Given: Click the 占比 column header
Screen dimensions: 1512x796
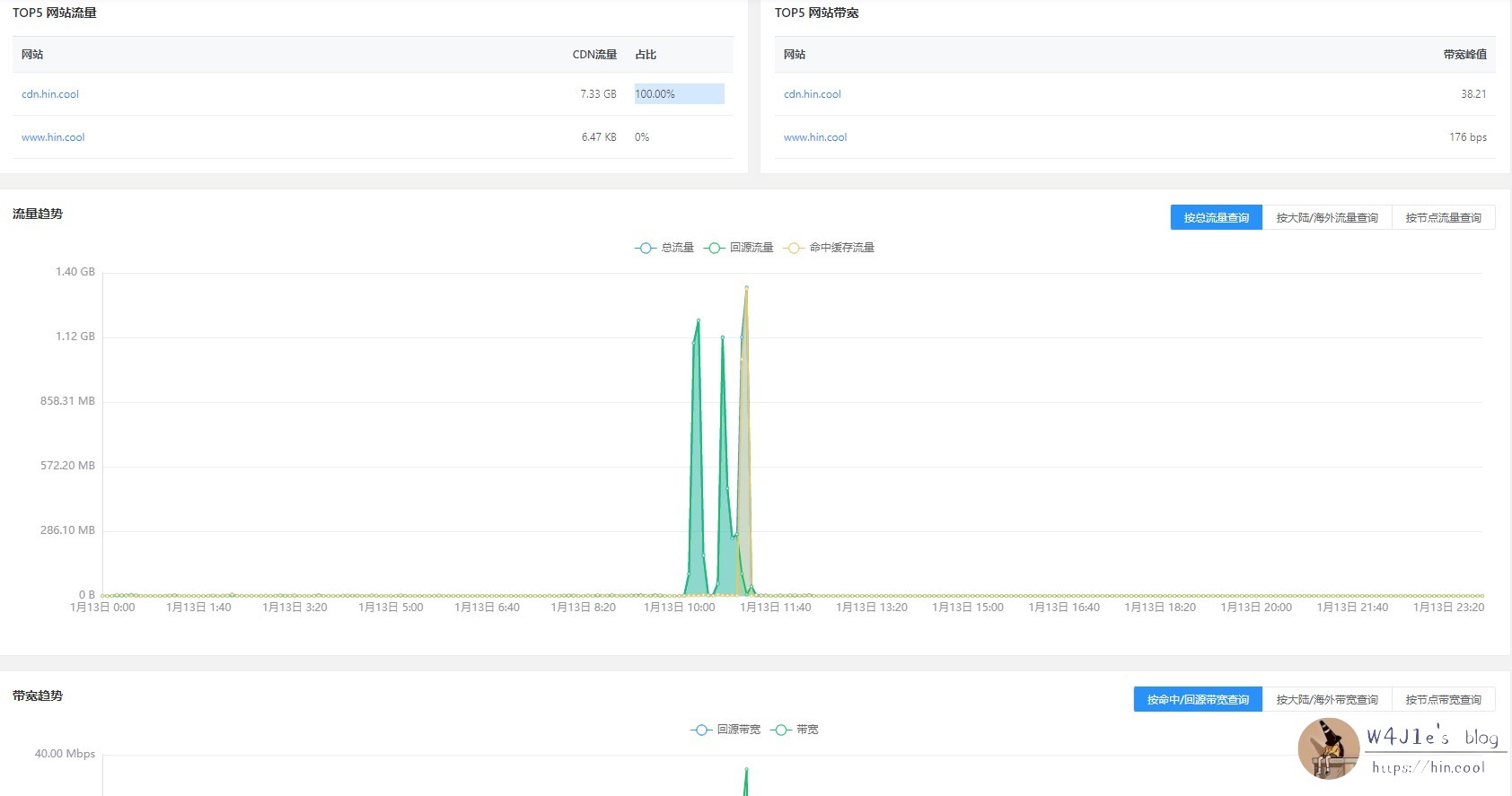Looking at the screenshot, I should pos(646,55).
